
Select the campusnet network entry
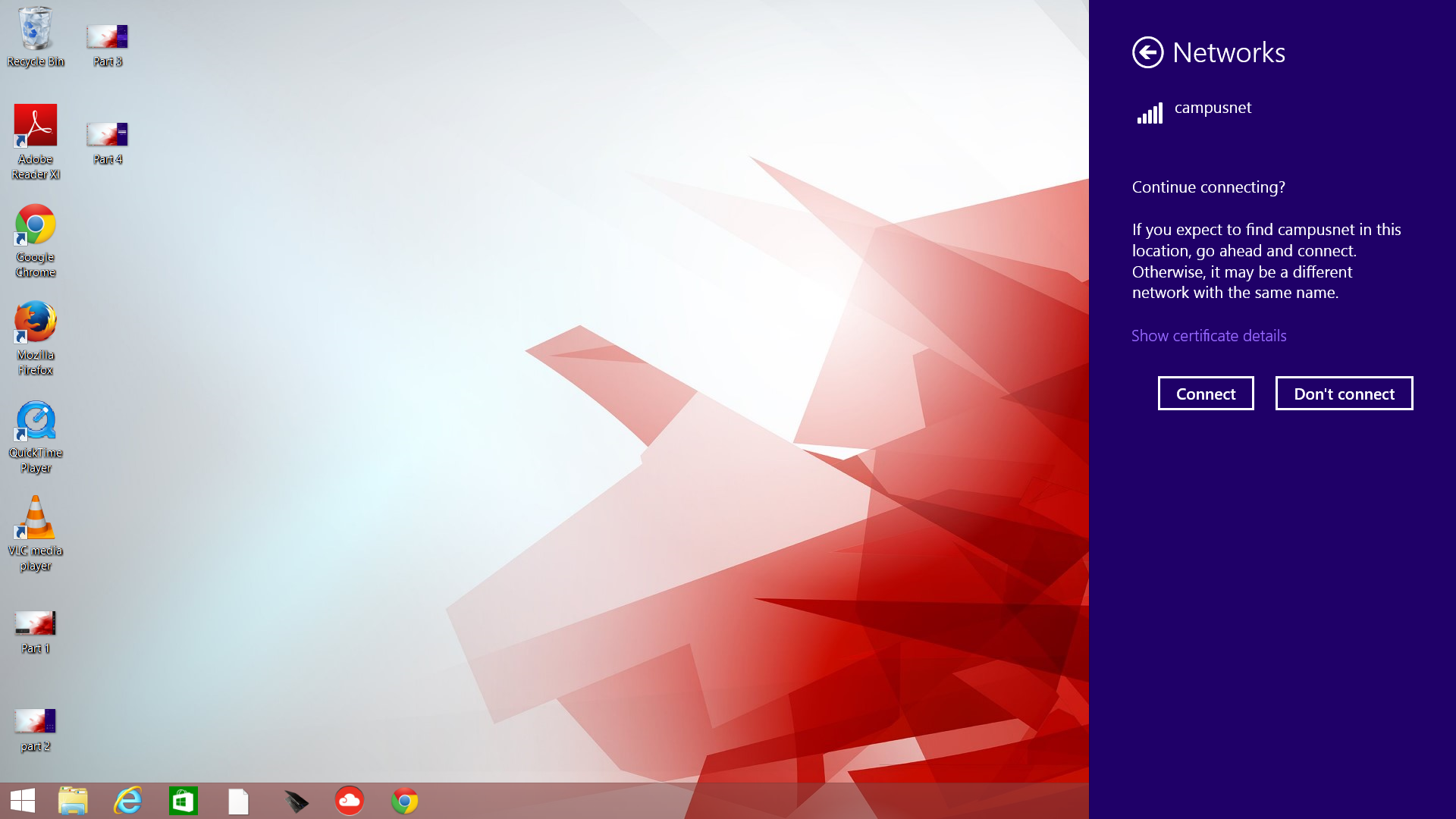coord(1213,108)
